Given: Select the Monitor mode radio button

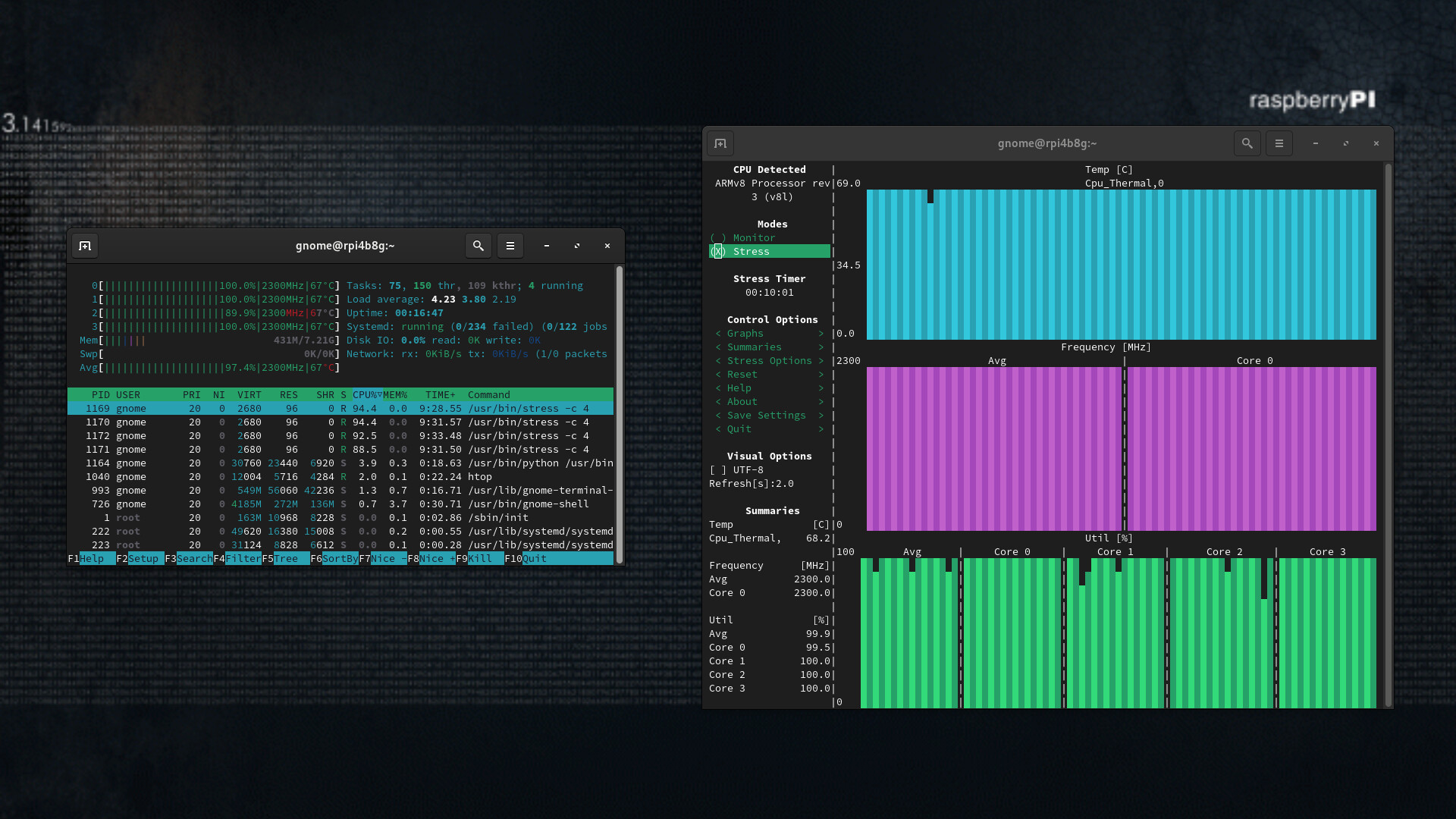Looking at the screenshot, I should click(x=718, y=237).
